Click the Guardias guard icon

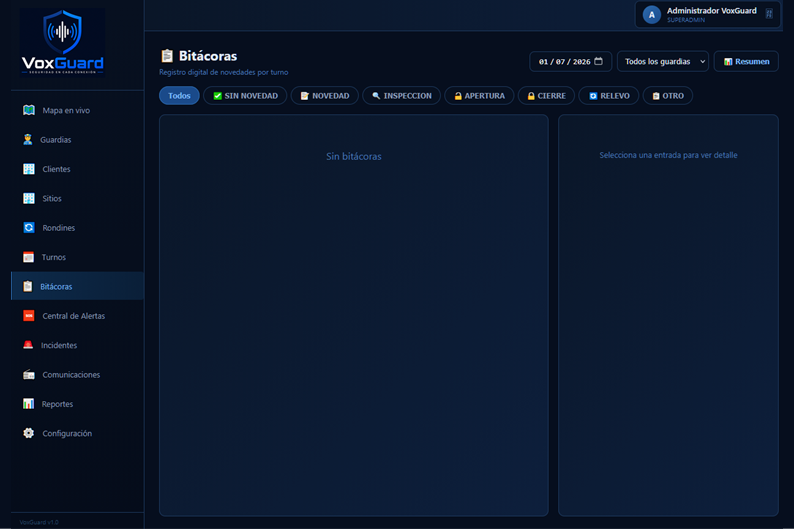[x=28, y=139]
